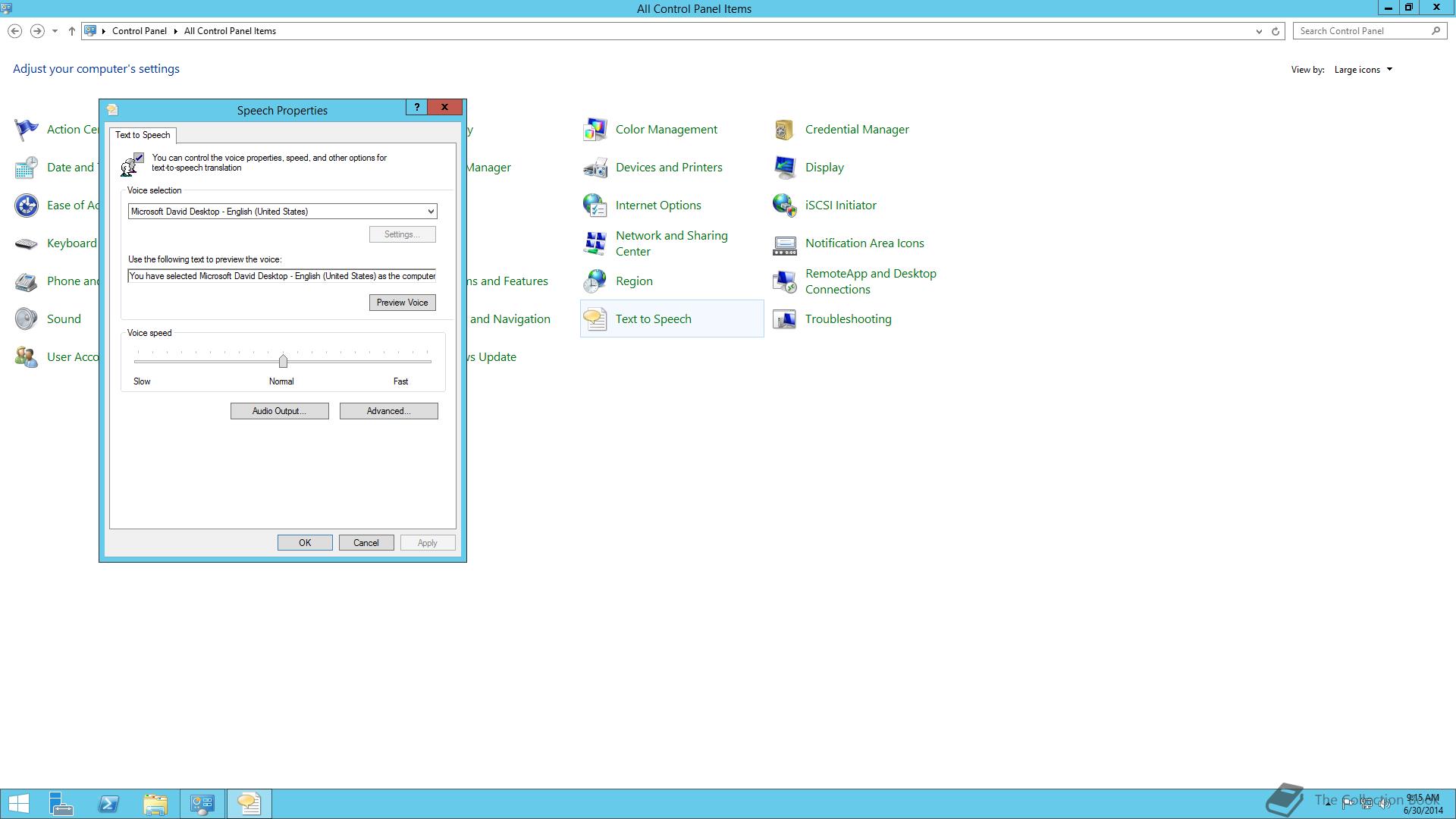Open the Color Management icon

[x=595, y=130]
